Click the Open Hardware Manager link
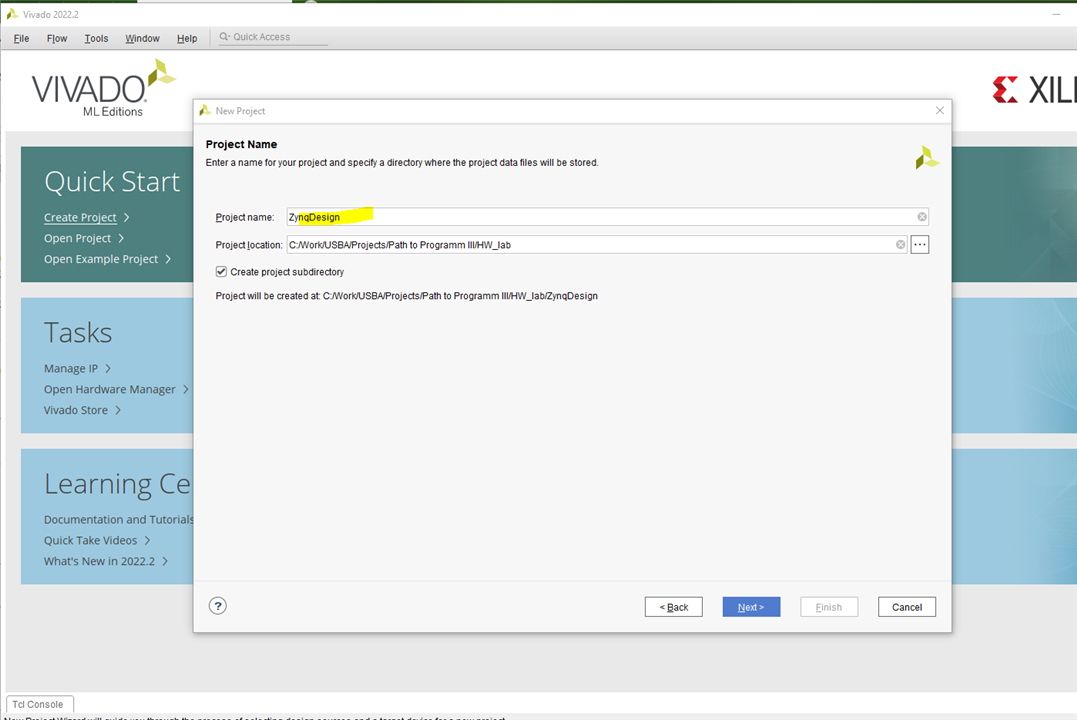The height and width of the screenshot is (720, 1077). coord(110,390)
